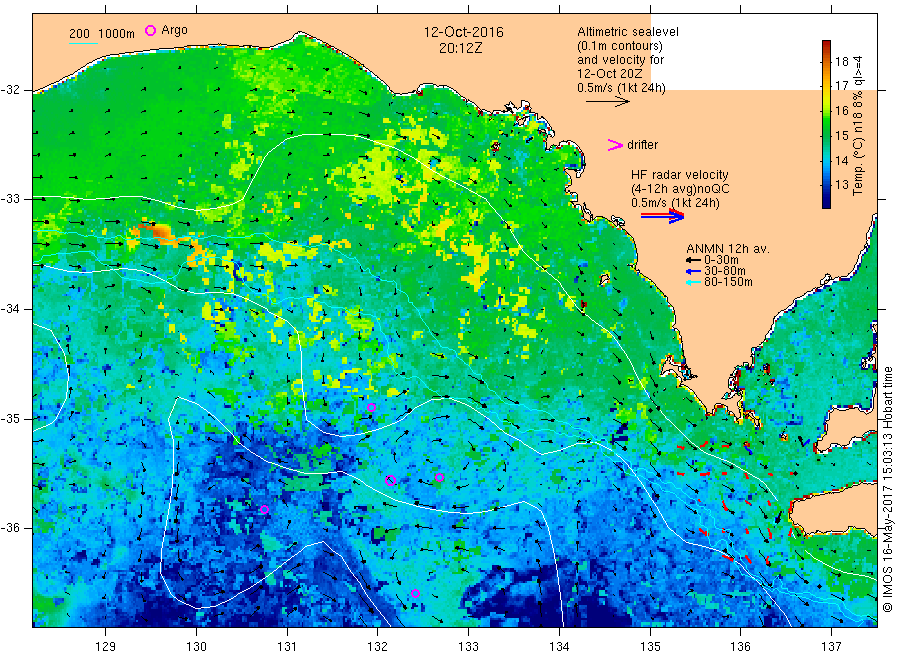The height and width of the screenshot is (660, 900).
Task: Click the '133' longitude axis label
Action: (x=468, y=646)
